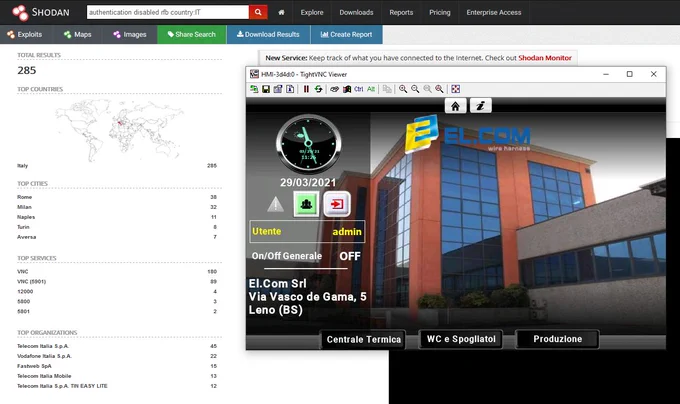
Task: Open Pricing page in Shodan
Action: pyautogui.click(x=440, y=13)
